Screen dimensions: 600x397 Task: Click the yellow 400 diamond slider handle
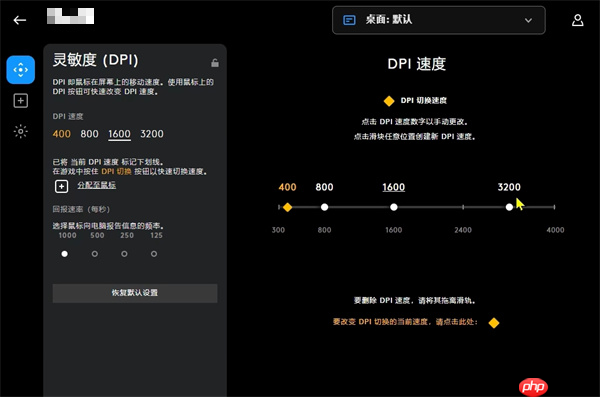click(x=287, y=207)
